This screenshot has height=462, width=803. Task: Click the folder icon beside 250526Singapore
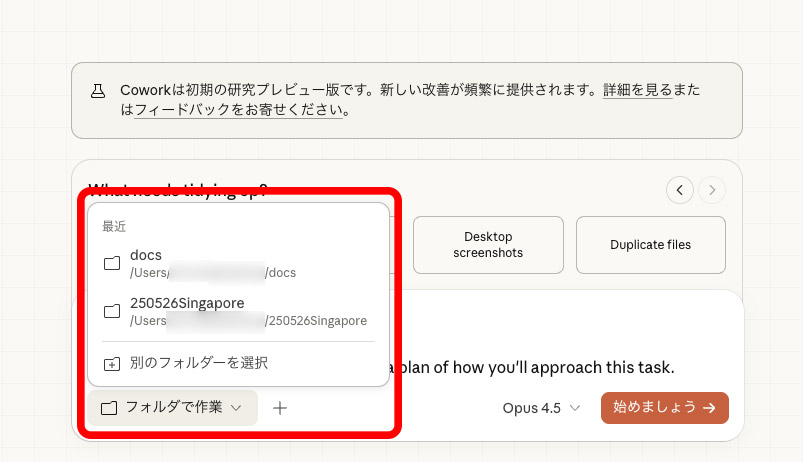pos(112,311)
